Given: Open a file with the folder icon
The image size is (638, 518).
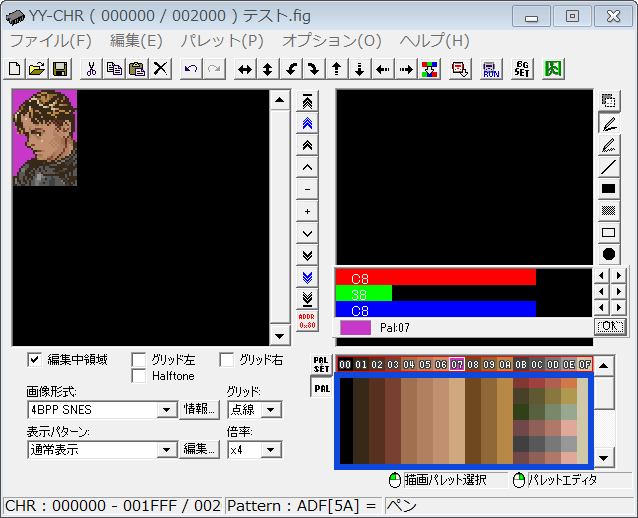Looking at the screenshot, I should [x=37, y=69].
